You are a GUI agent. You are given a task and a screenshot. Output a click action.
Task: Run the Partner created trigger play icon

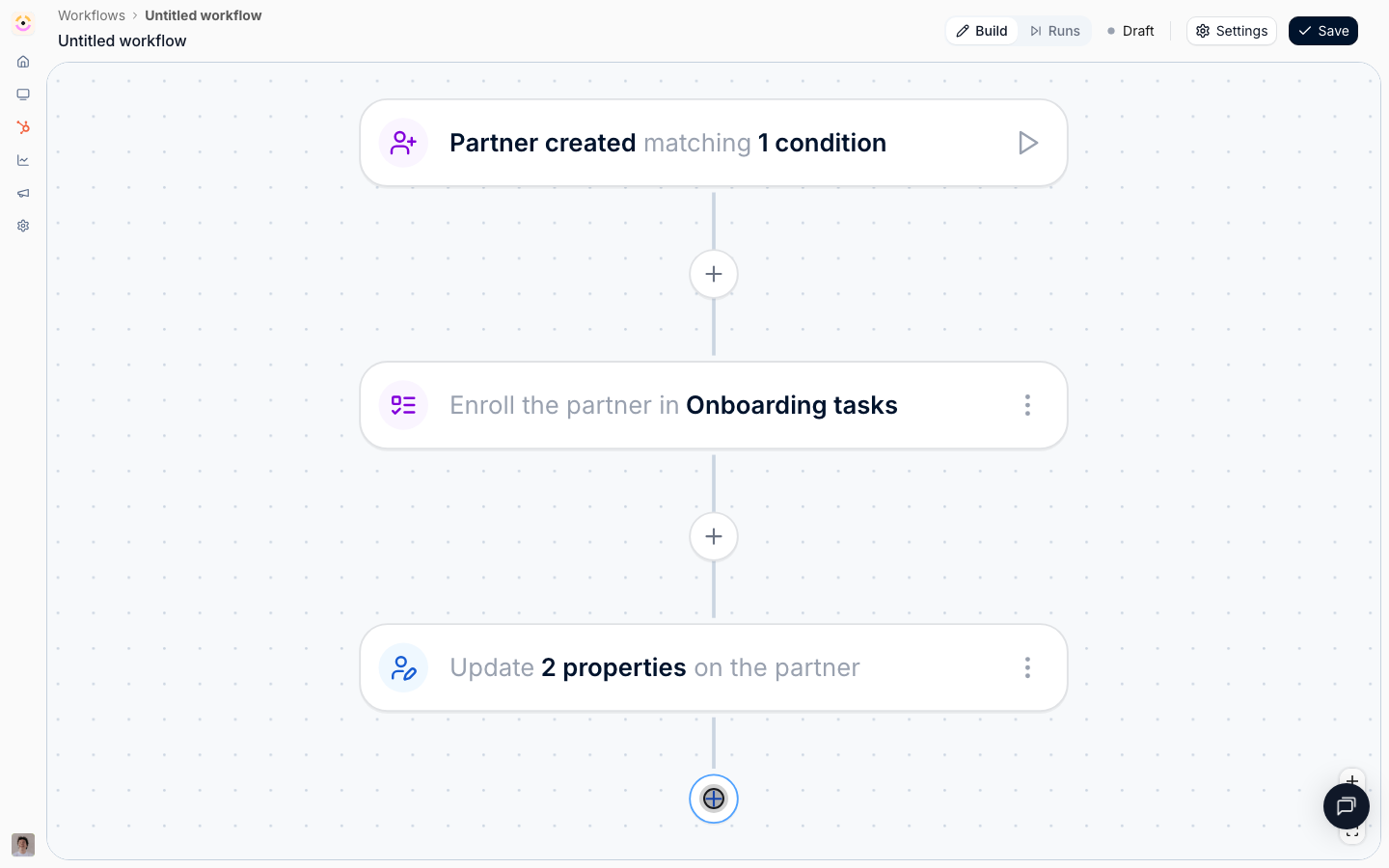tap(1028, 143)
